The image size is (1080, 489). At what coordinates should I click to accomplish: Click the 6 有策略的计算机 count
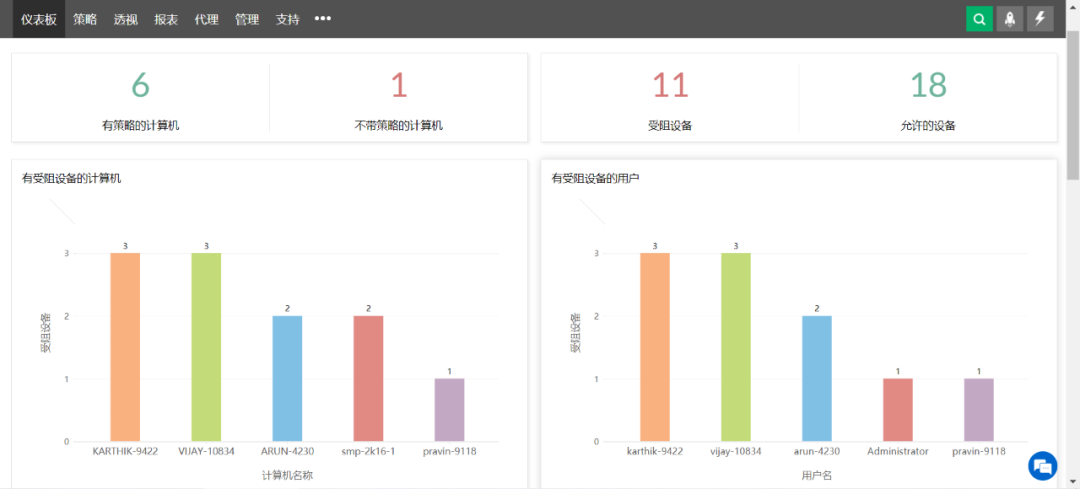point(140,85)
